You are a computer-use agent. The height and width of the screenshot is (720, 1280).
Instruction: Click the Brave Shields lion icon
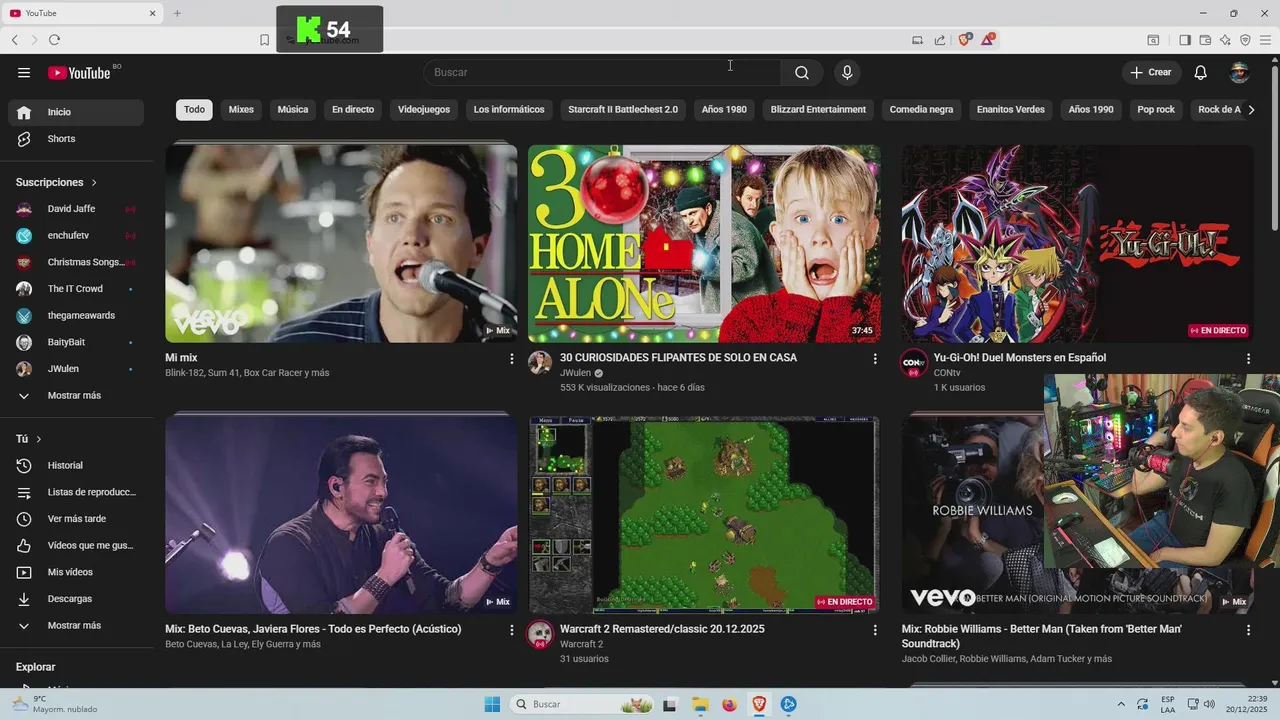[x=965, y=40]
